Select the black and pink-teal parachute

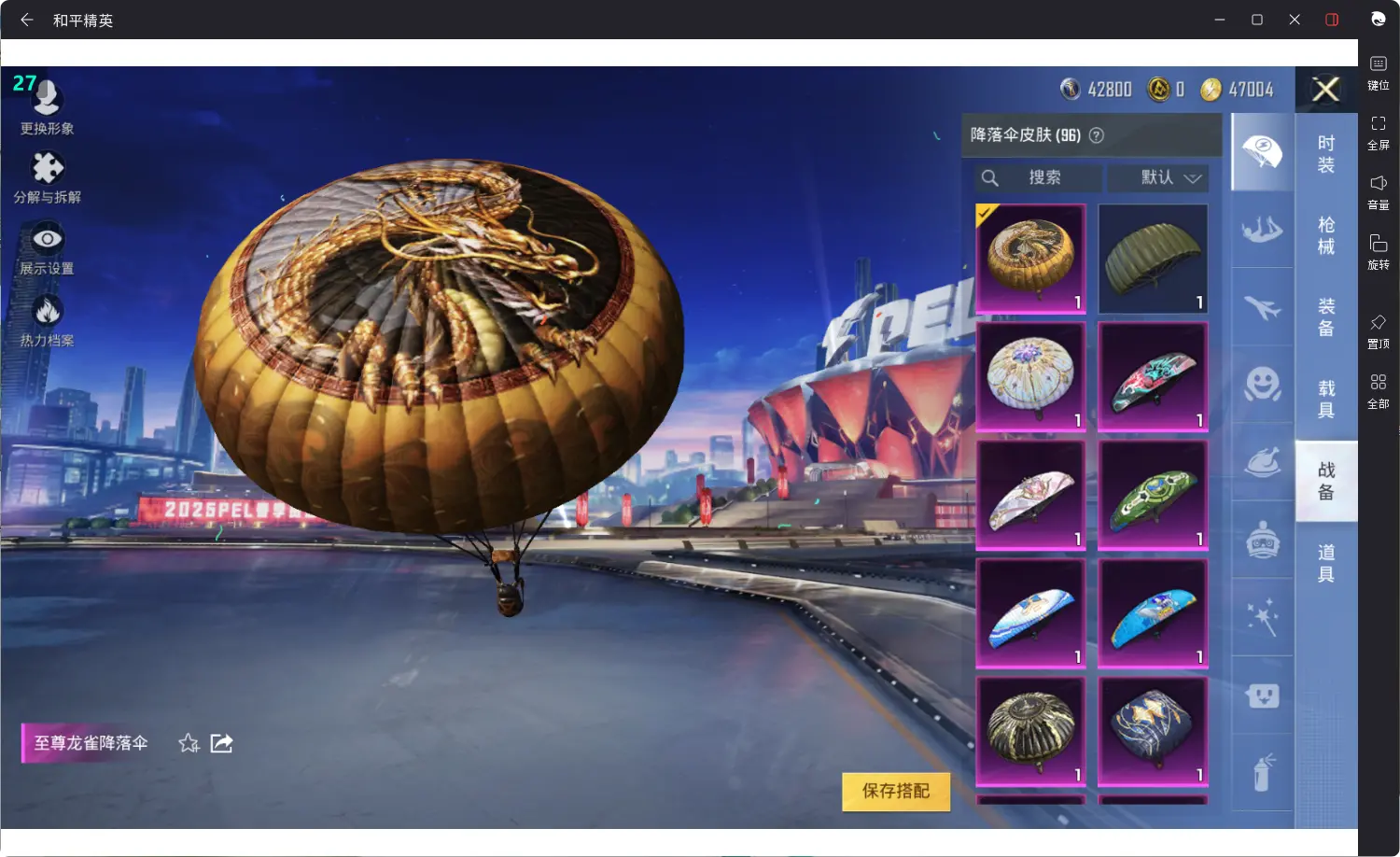pyautogui.click(x=1153, y=377)
